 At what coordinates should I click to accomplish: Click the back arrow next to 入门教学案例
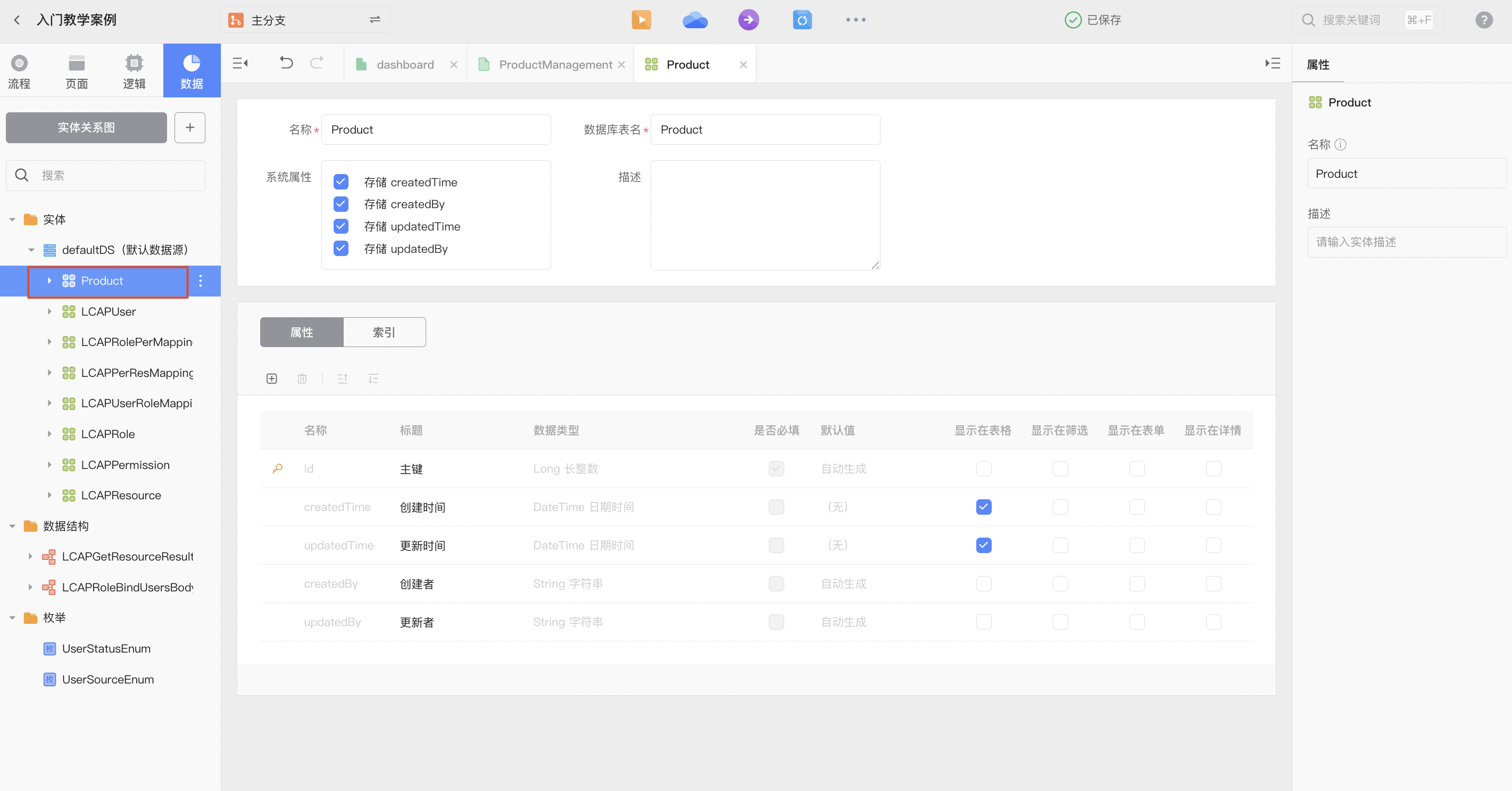pos(17,20)
